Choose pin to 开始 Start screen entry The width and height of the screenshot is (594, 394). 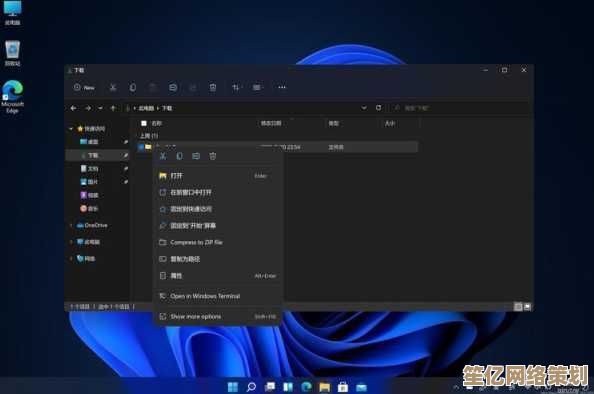point(218,226)
